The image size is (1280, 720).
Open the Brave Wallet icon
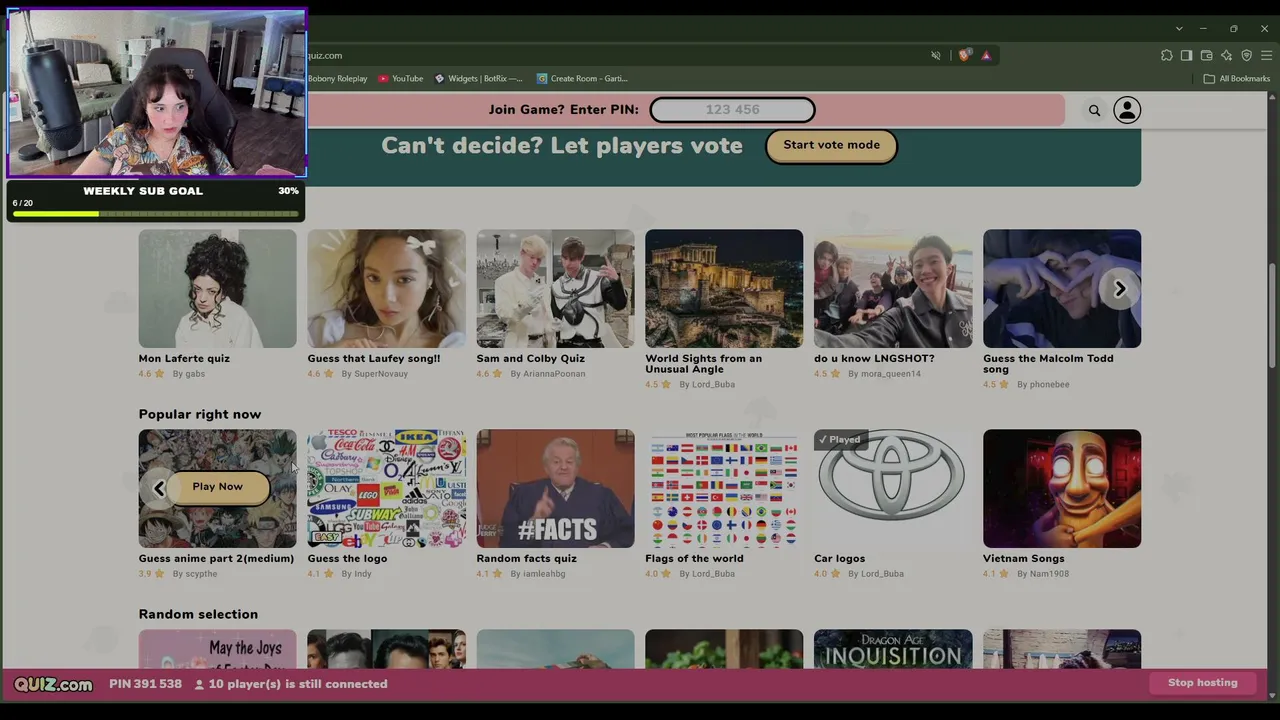tap(1206, 56)
